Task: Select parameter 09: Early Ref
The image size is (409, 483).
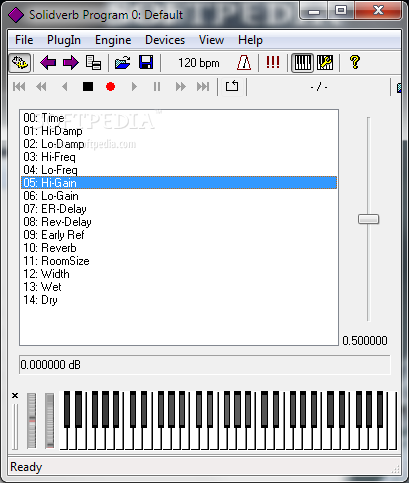Action: [x=179, y=235]
